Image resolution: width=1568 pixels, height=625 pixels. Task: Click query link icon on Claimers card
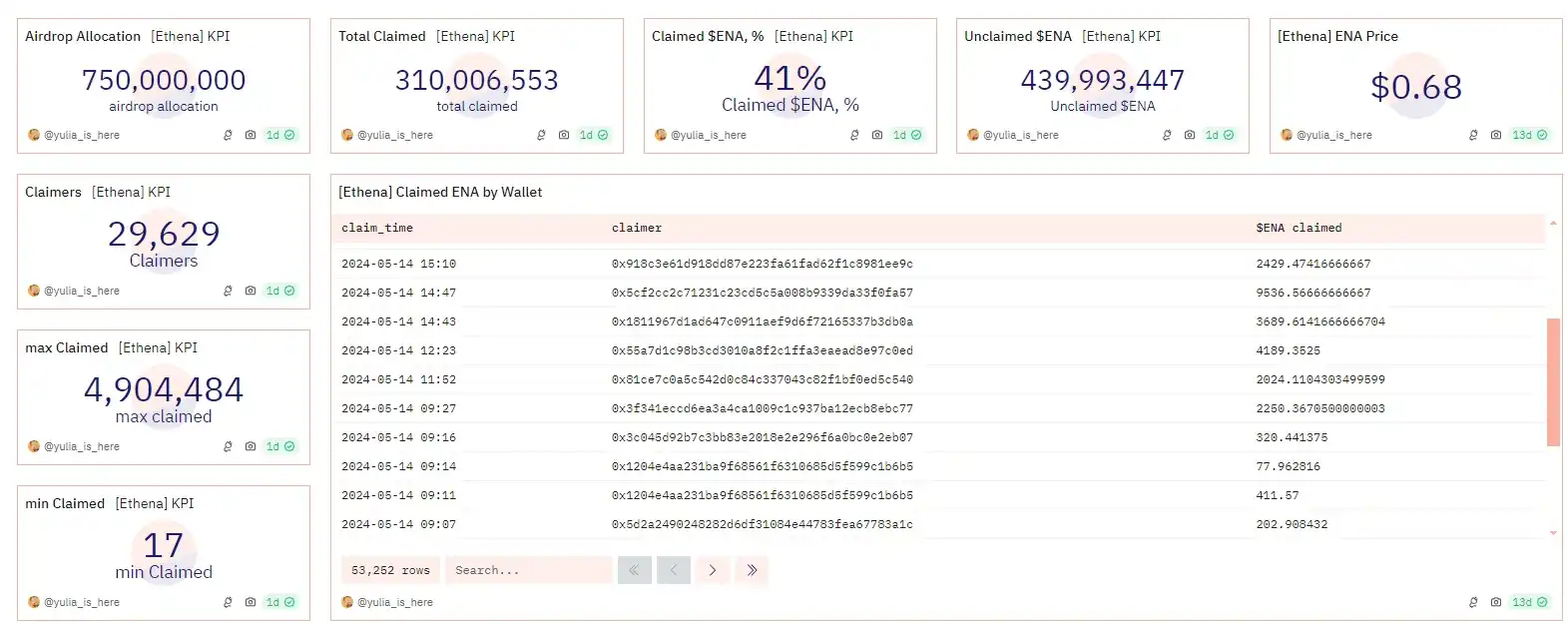tap(228, 291)
